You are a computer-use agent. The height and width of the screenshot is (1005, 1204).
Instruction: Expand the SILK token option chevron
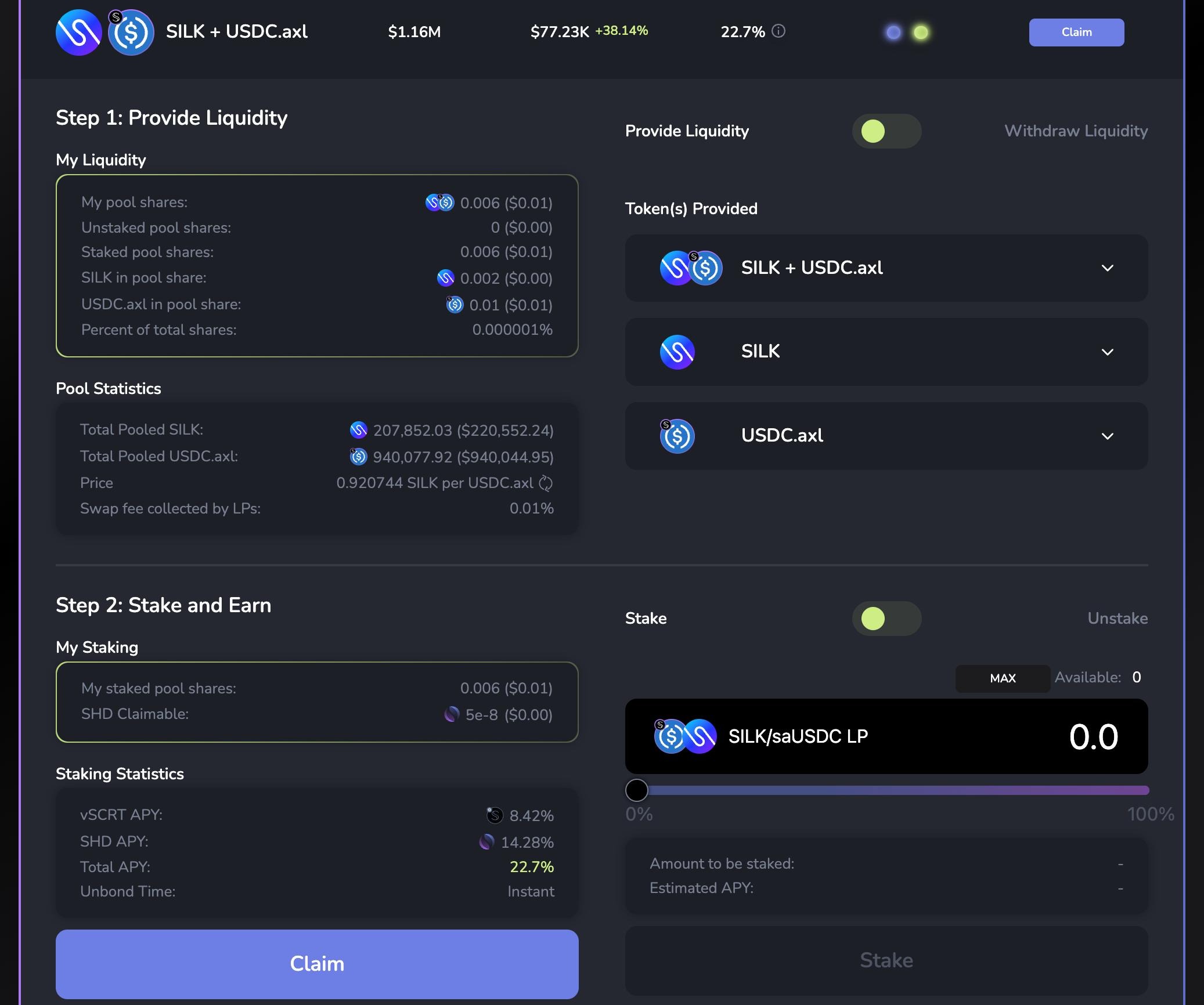pyautogui.click(x=1107, y=352)
